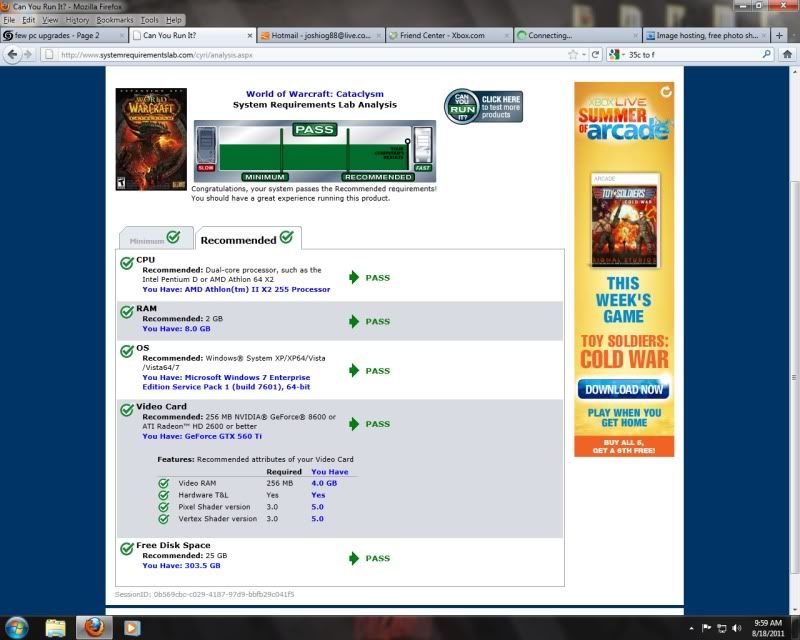
Task: Click the OS green checkmark icon
Action: 127,351
